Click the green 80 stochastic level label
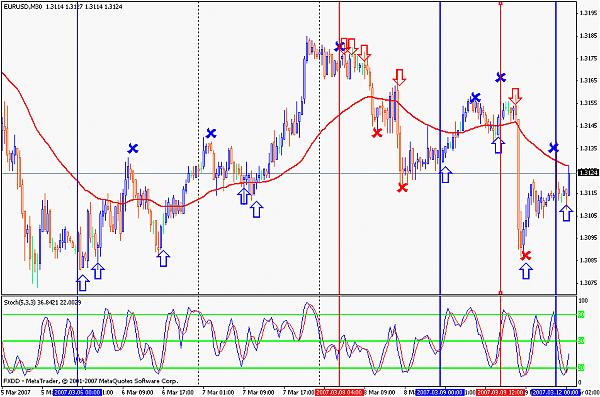 point(581,315)
